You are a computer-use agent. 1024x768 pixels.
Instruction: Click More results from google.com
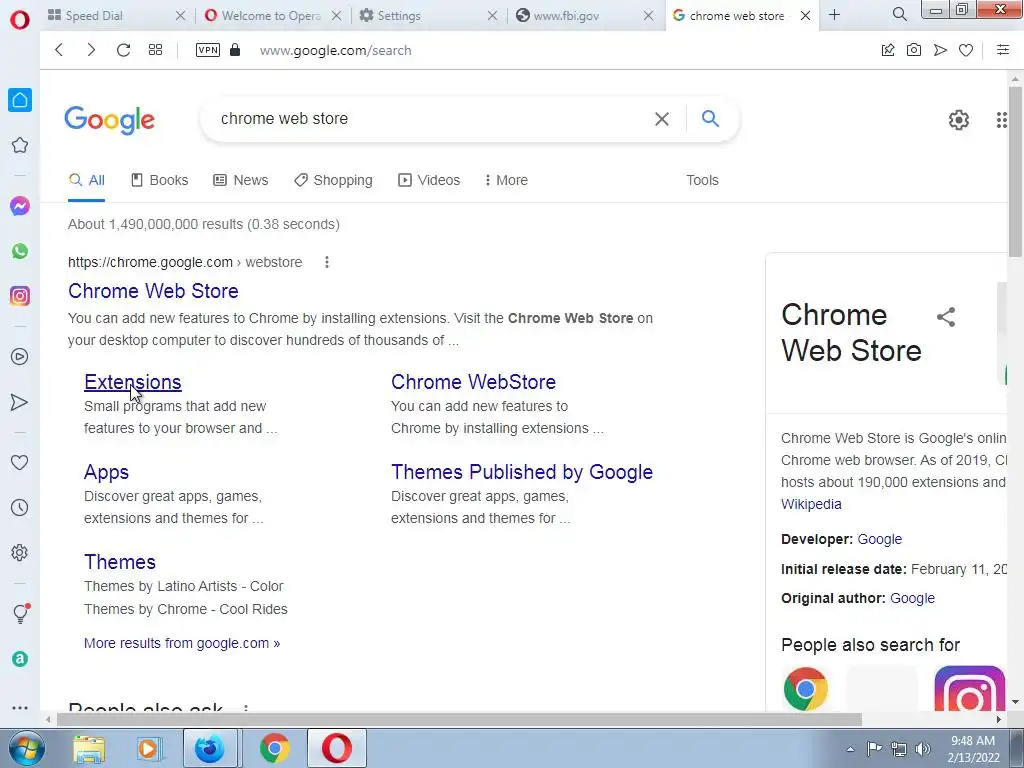tap(182, 643)
